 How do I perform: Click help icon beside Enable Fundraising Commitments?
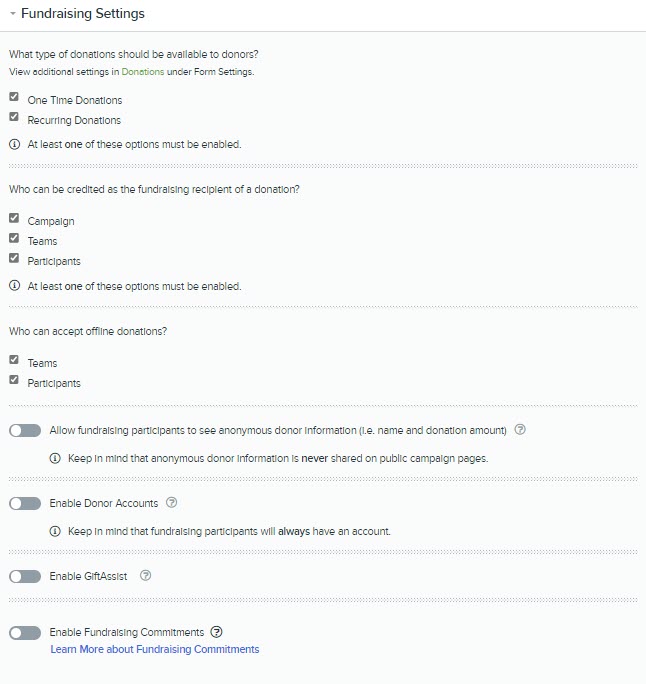click(x=216, y=632)
